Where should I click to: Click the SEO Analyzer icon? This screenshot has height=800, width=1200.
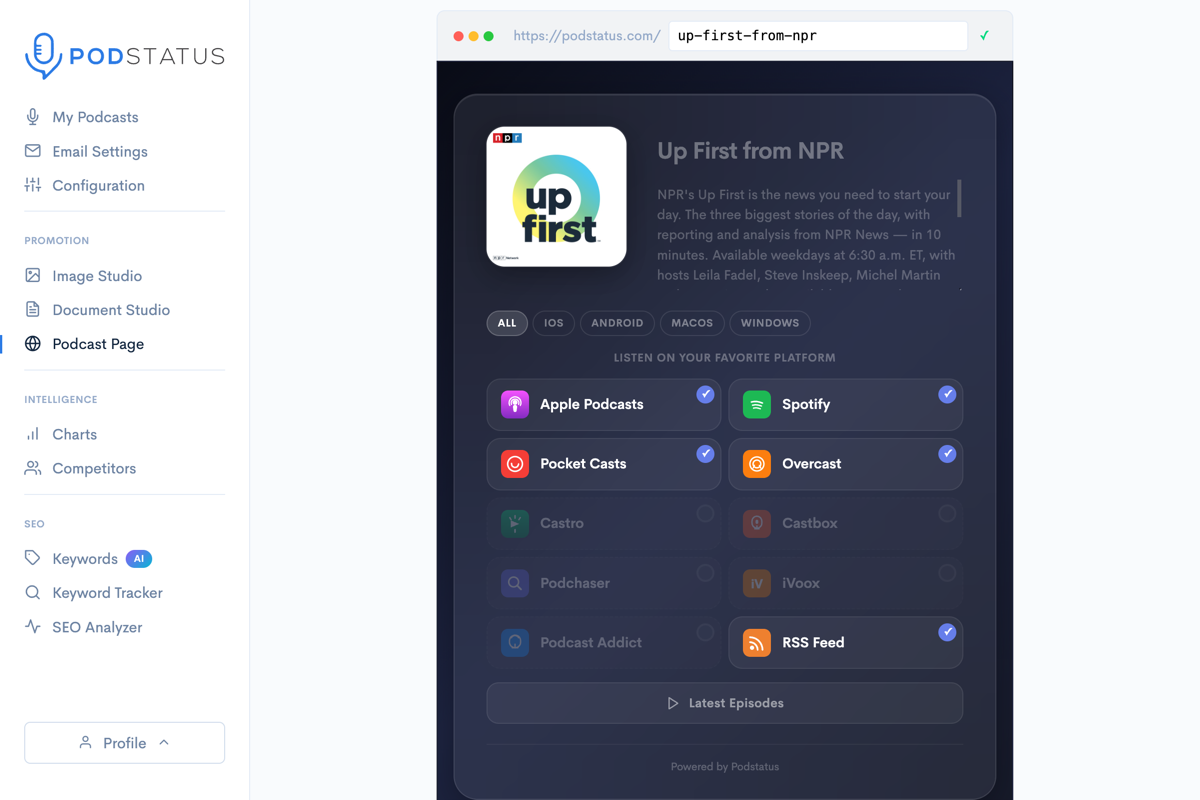click(33, 627)
